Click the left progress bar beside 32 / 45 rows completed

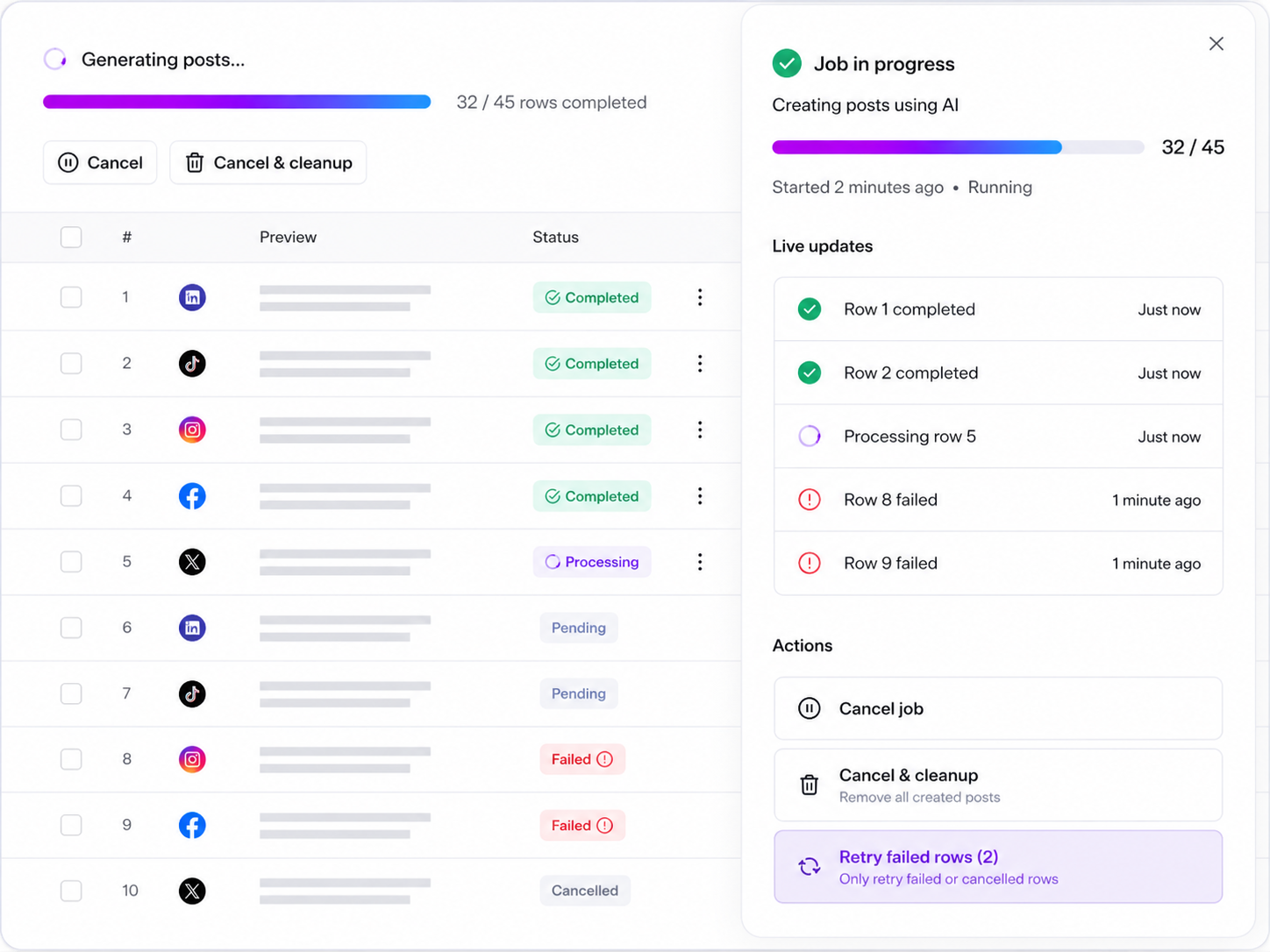[237, 103]
